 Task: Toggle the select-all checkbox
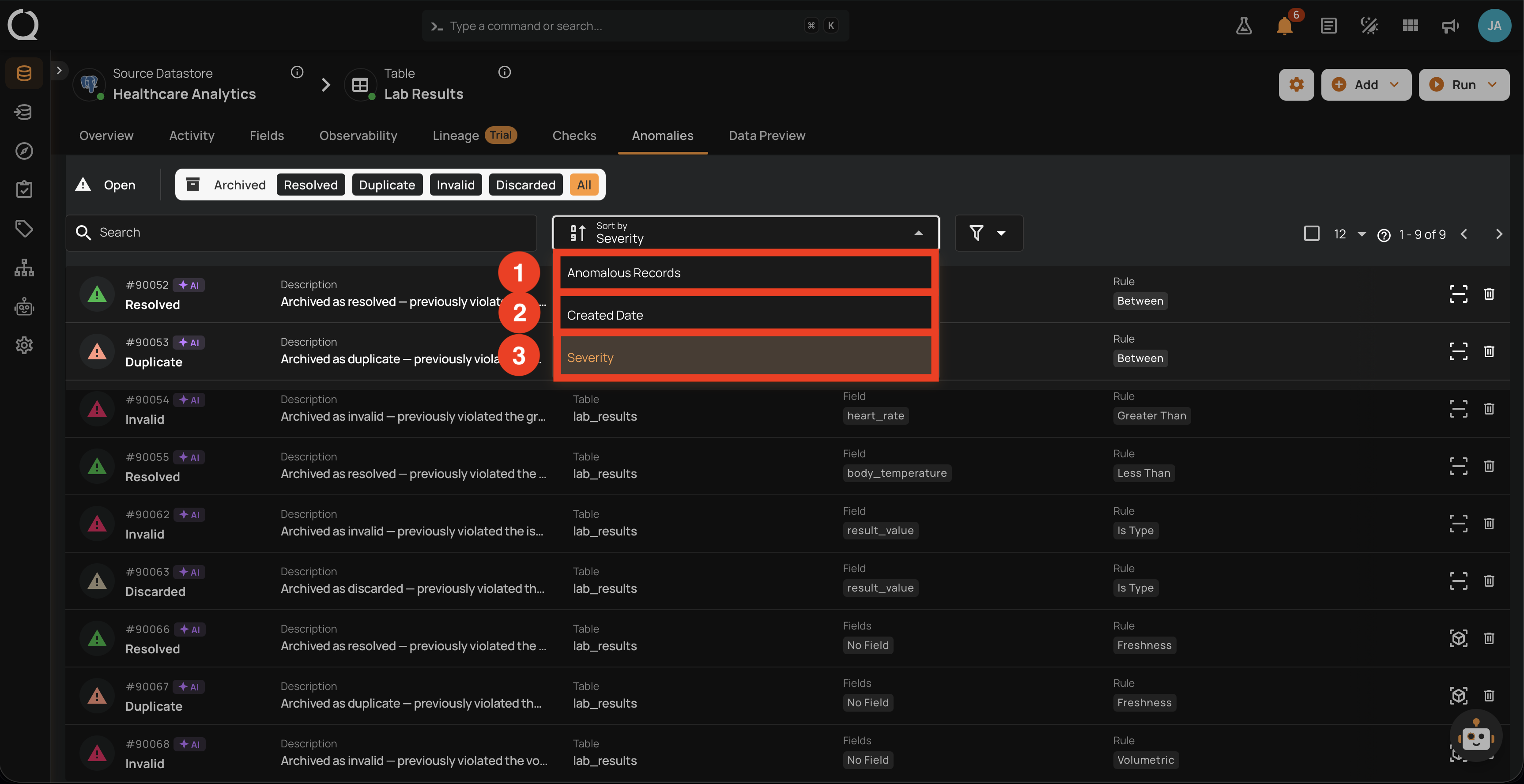[x=1311, y=234]
